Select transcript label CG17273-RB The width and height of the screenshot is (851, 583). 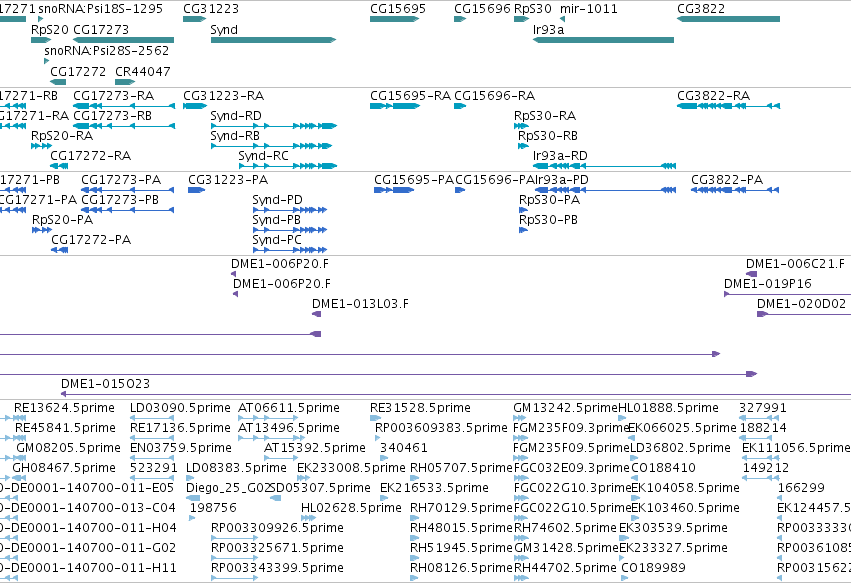pos(112,116)
